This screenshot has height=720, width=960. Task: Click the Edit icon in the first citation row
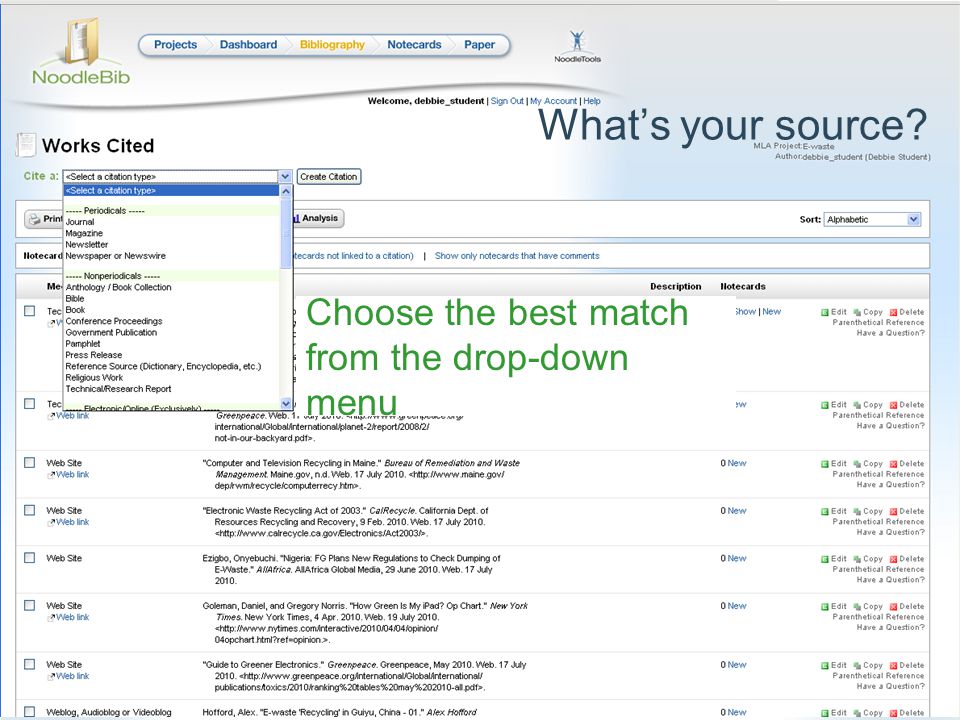pyautogui.click(x=825, y=312)
